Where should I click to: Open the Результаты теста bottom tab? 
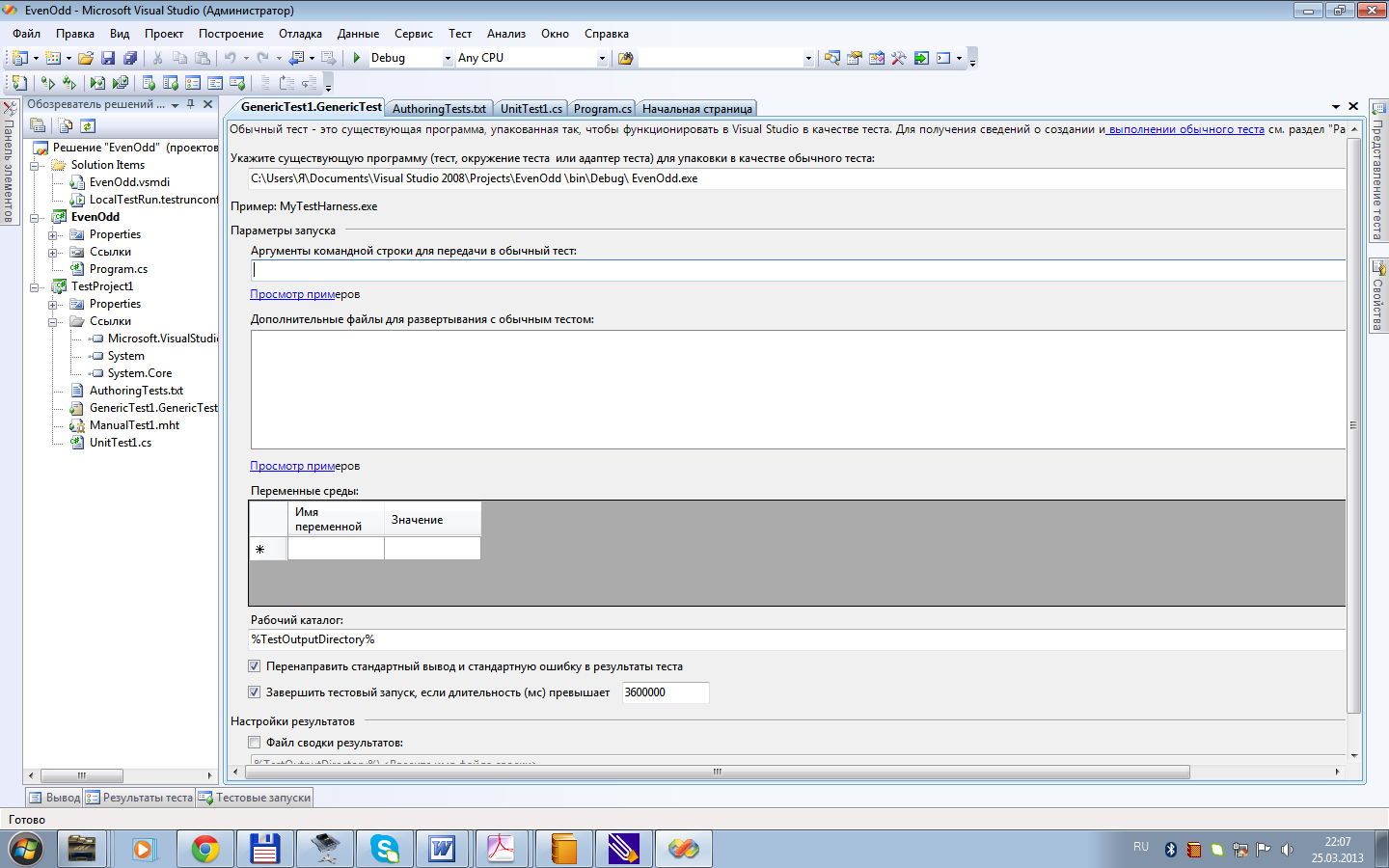coord(140,798)
